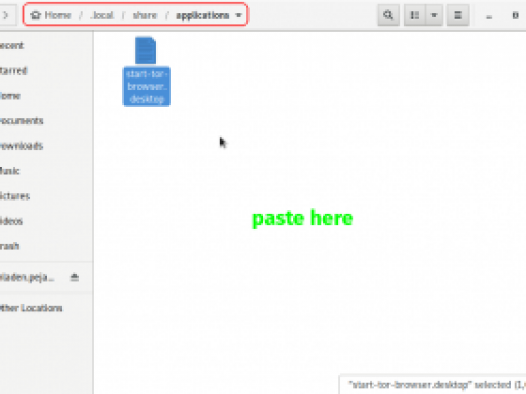Image resolution: width=526 pixels, height=394 pixels.
Task: Open the applications folder dropdown arrow
Action: [239, 15]
